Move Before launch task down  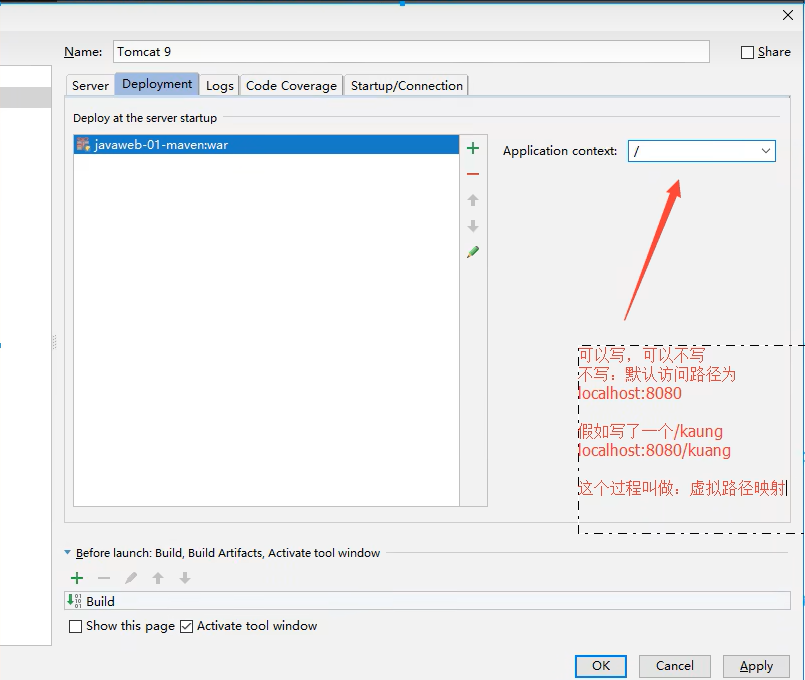point(185,578)
